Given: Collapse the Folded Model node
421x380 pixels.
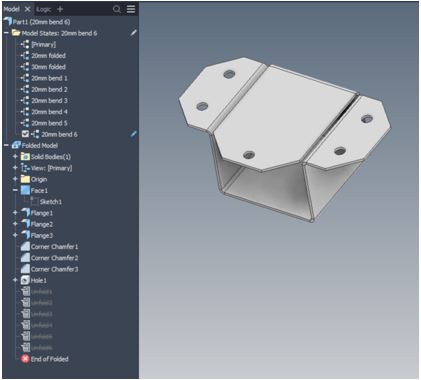Looking at the screenshot, I should point(6,145).
